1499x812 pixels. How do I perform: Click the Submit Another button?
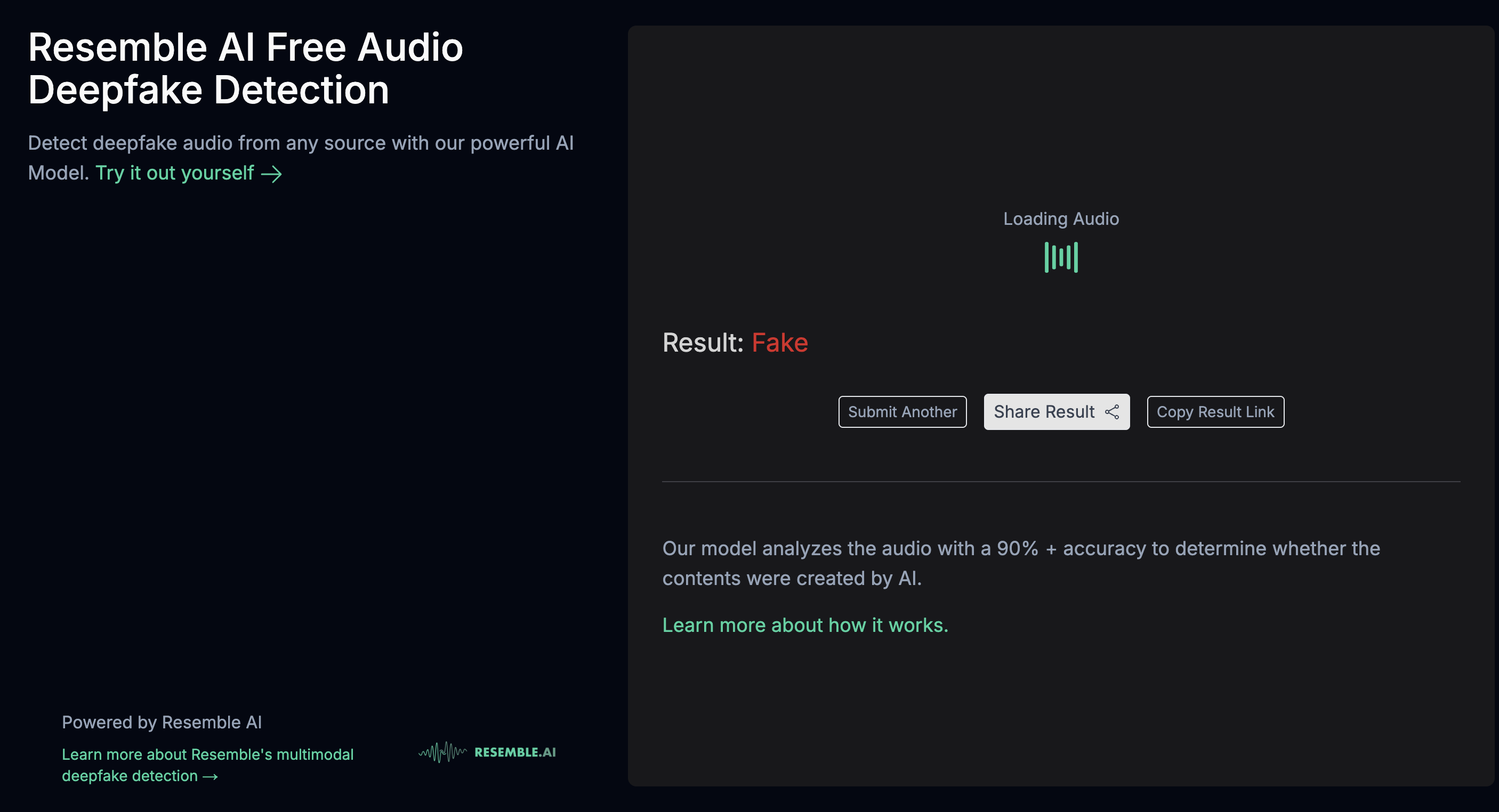click(x=902, y=412)
